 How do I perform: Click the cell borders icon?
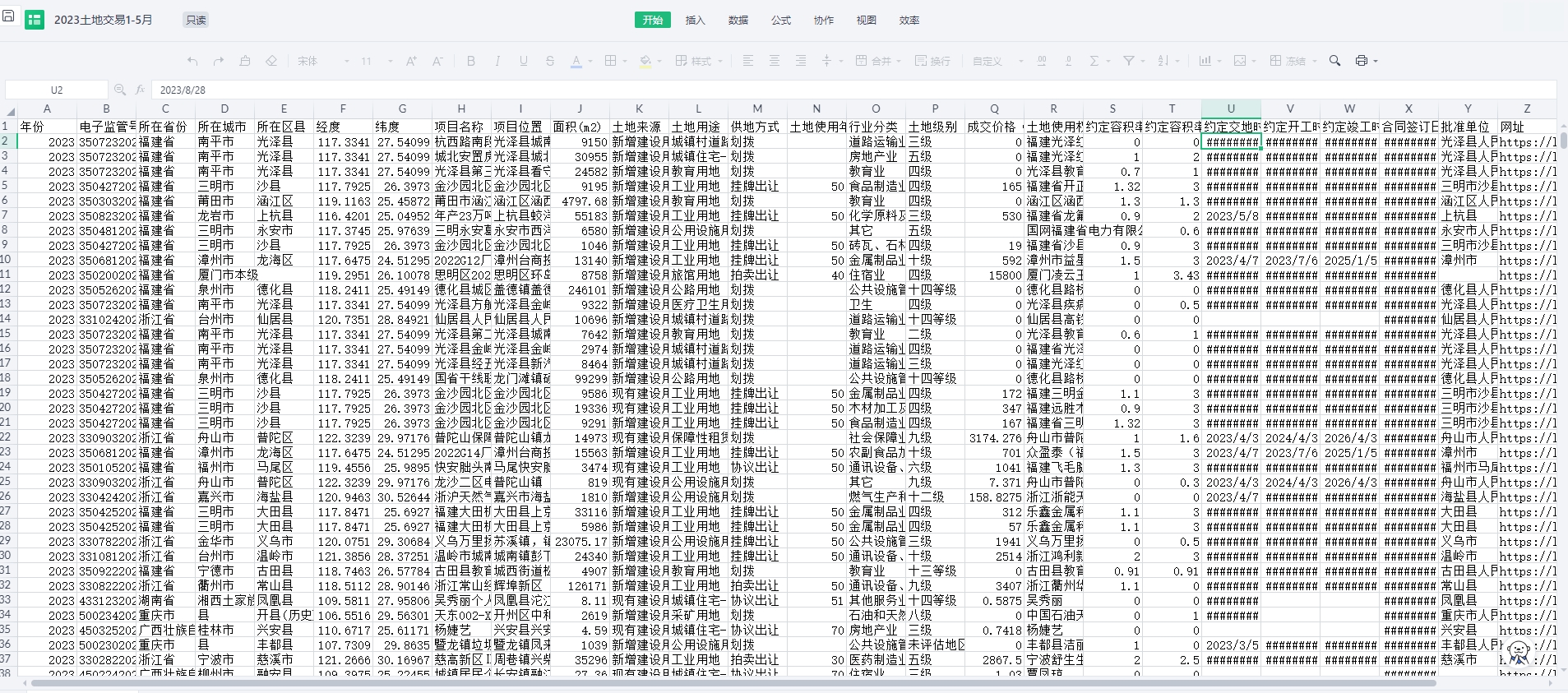(610, 61)
